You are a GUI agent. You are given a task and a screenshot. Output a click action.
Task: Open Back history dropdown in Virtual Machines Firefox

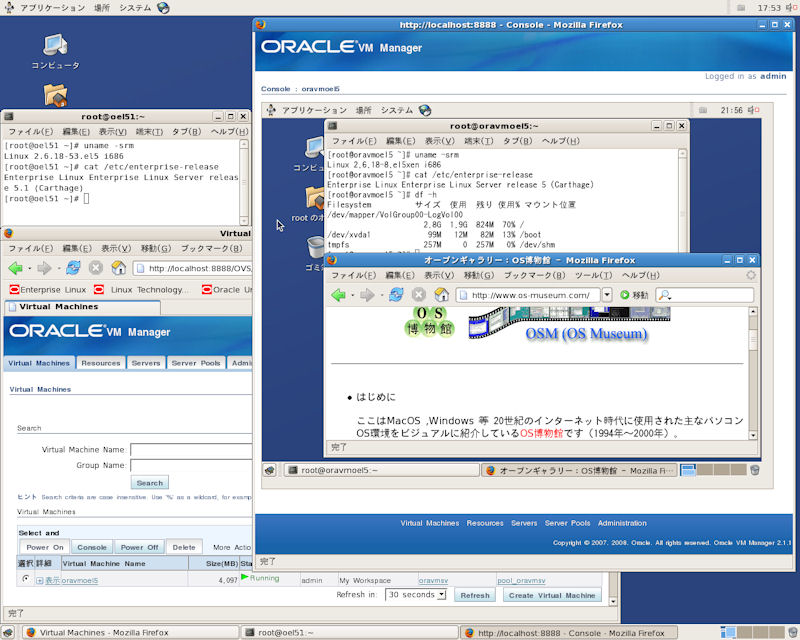30,268
